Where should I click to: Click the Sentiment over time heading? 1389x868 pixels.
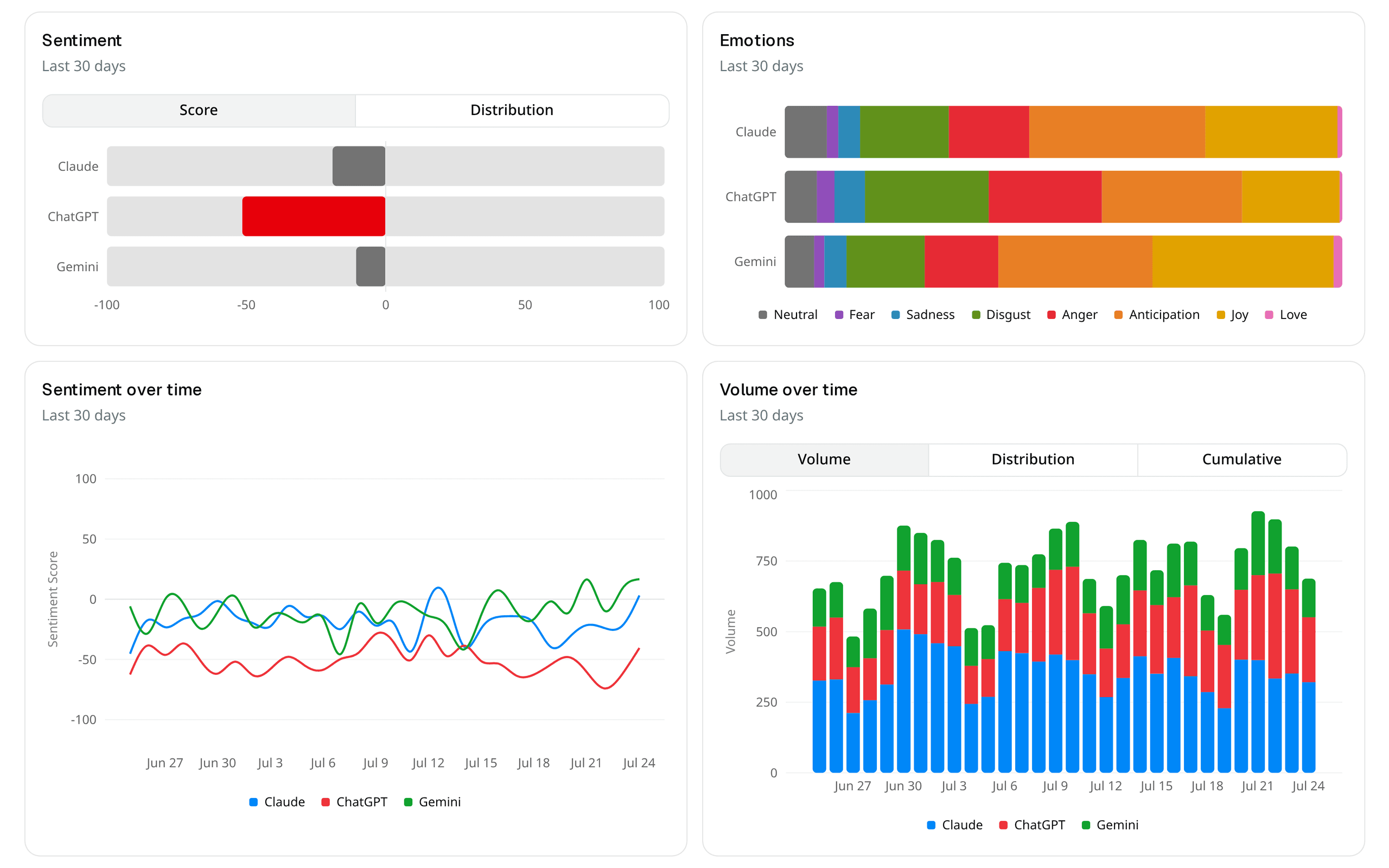[122, 390]
